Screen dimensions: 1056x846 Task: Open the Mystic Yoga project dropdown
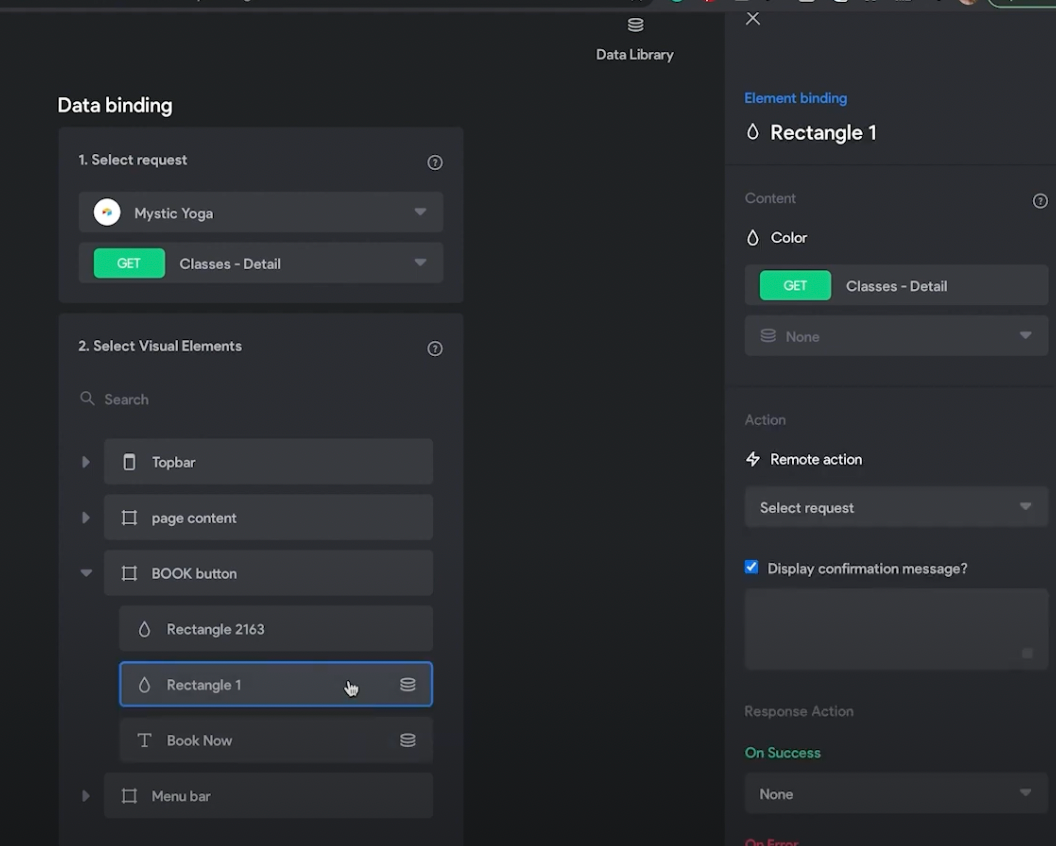coord(261,212)
